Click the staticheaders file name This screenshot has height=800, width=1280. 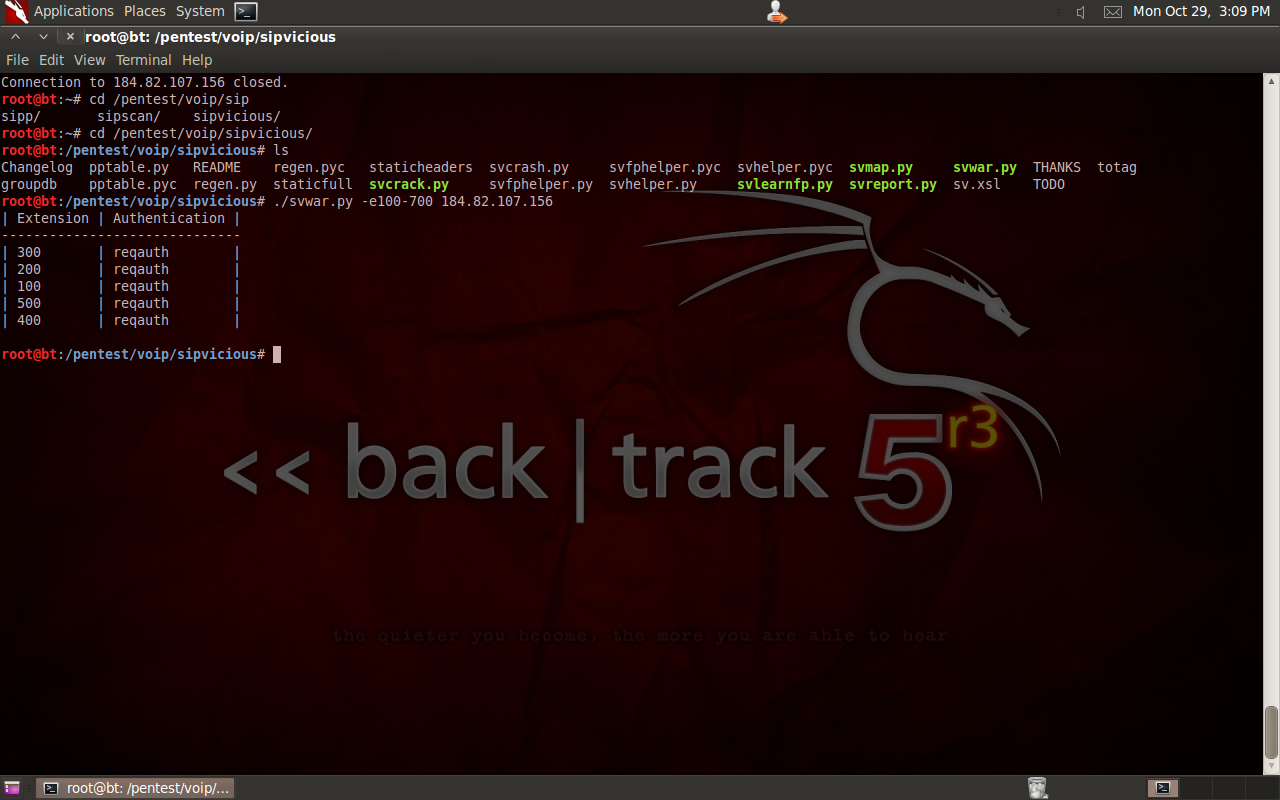click(421, 167)
